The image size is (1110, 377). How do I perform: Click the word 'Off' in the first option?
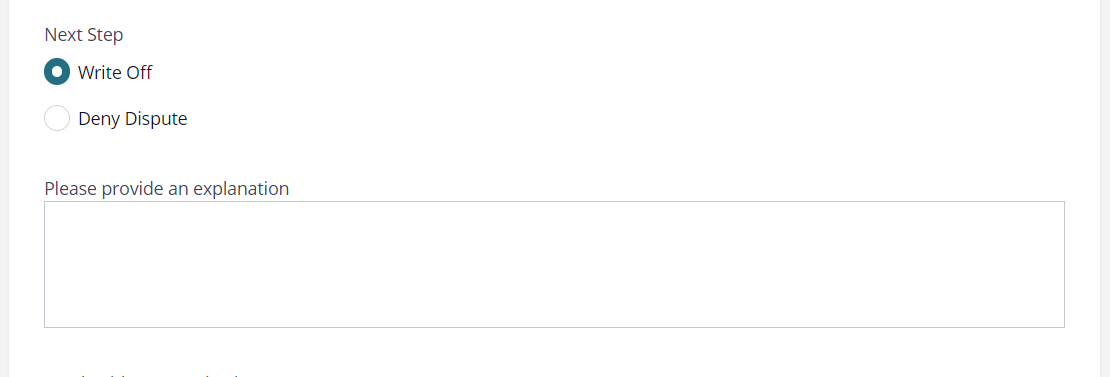139,72
